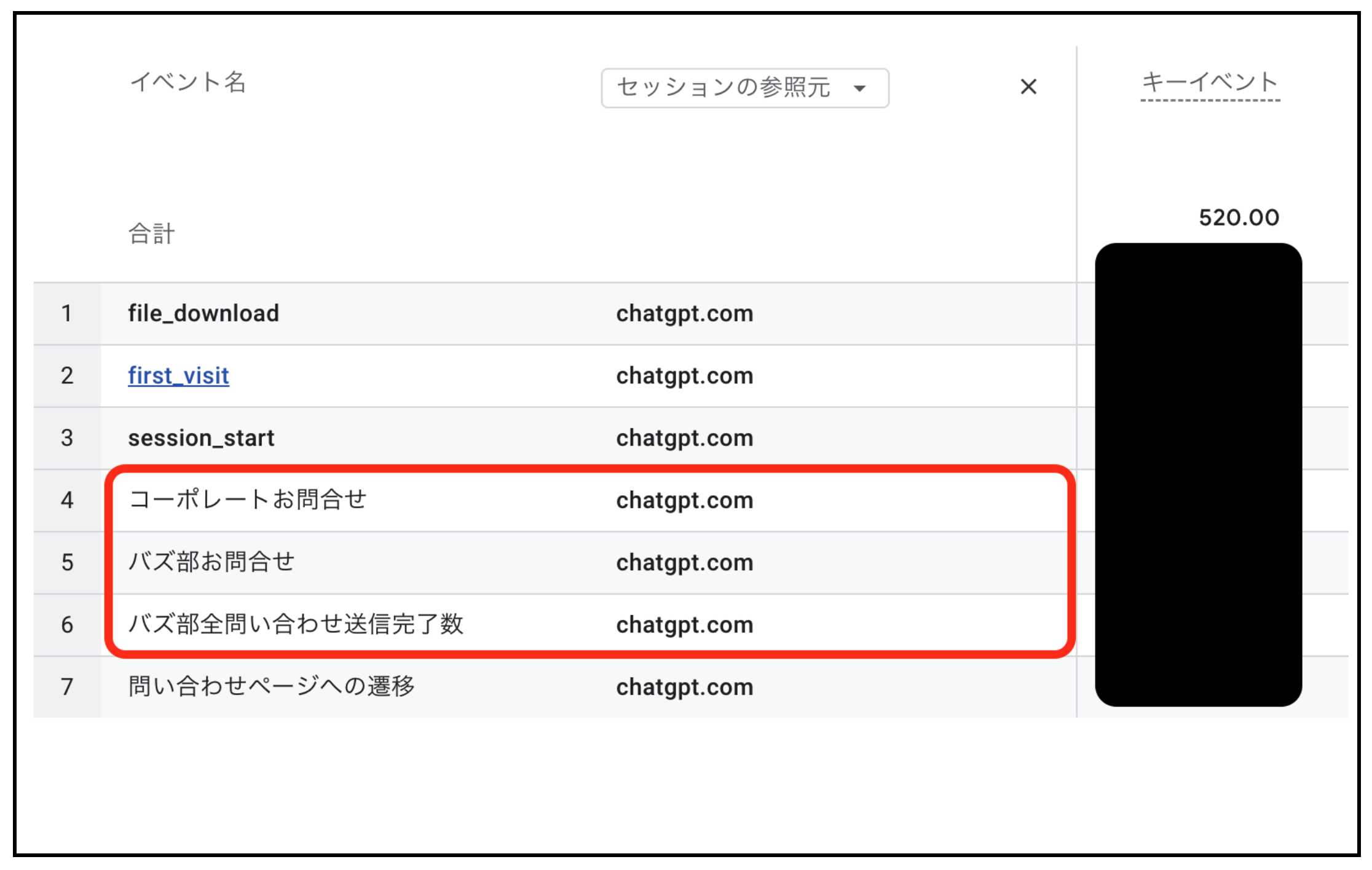
Task: Click the 問い合わせページへの遷移 event name
Action: click(271, 686)
